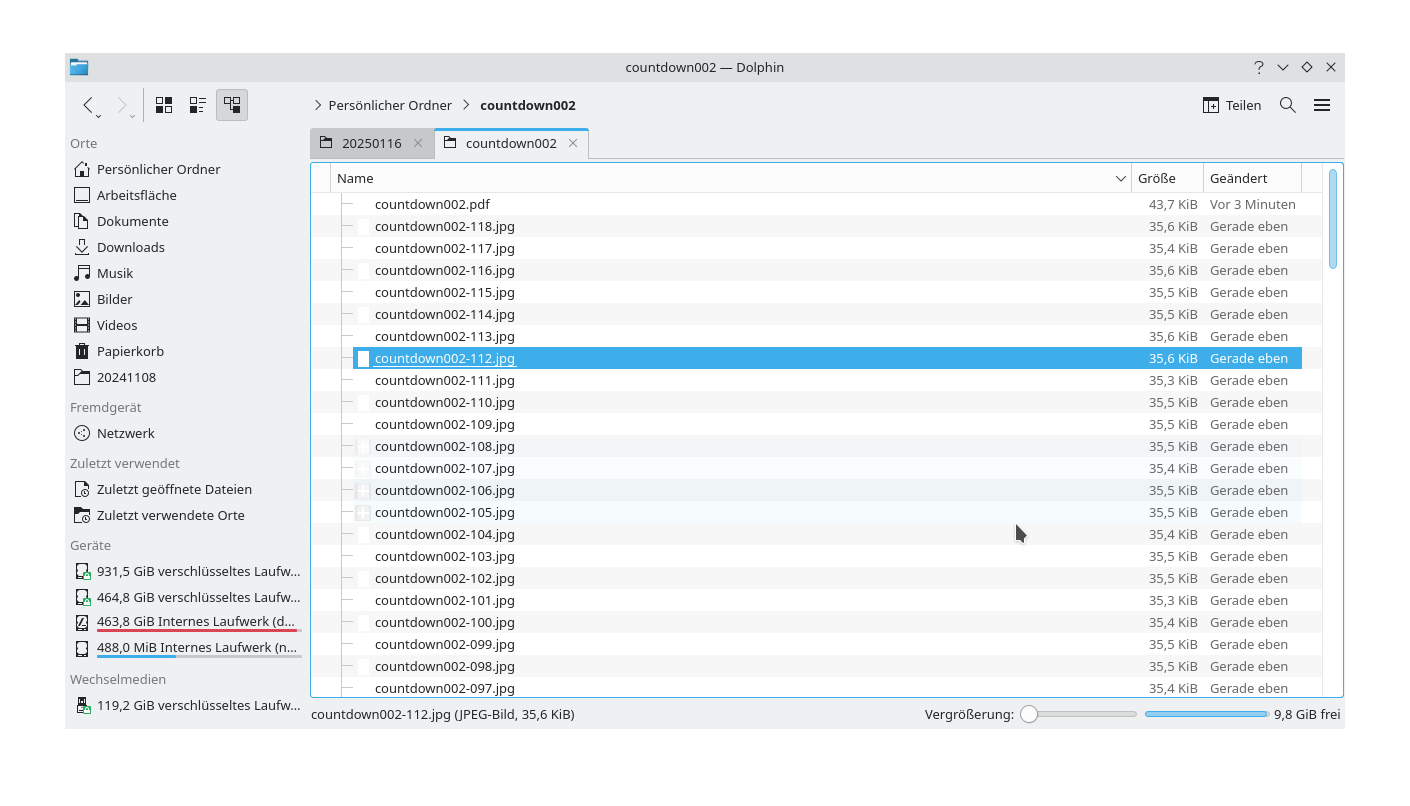
Task: Toggle the Details view mode button
Action: (x=232, y=105)
